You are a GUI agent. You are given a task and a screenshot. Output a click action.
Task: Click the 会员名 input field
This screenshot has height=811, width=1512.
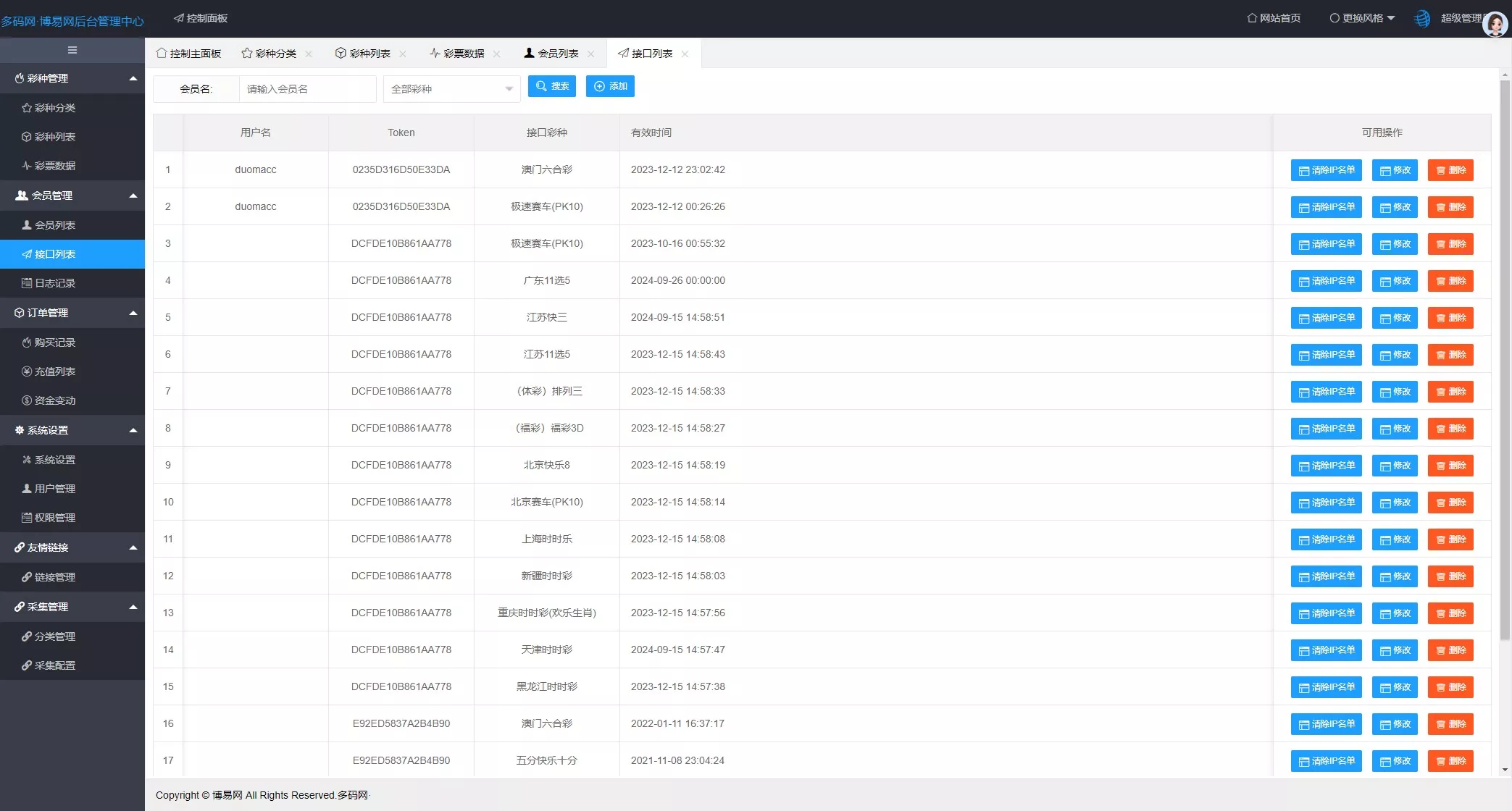[x=307, y=89]
